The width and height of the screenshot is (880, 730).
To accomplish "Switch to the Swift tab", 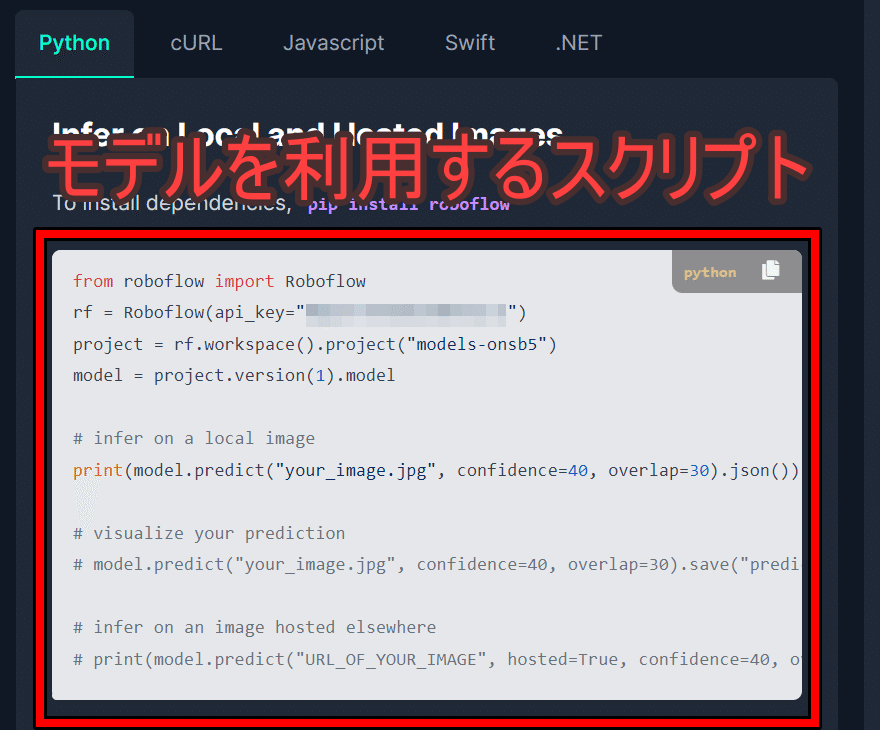I will 470,43.
